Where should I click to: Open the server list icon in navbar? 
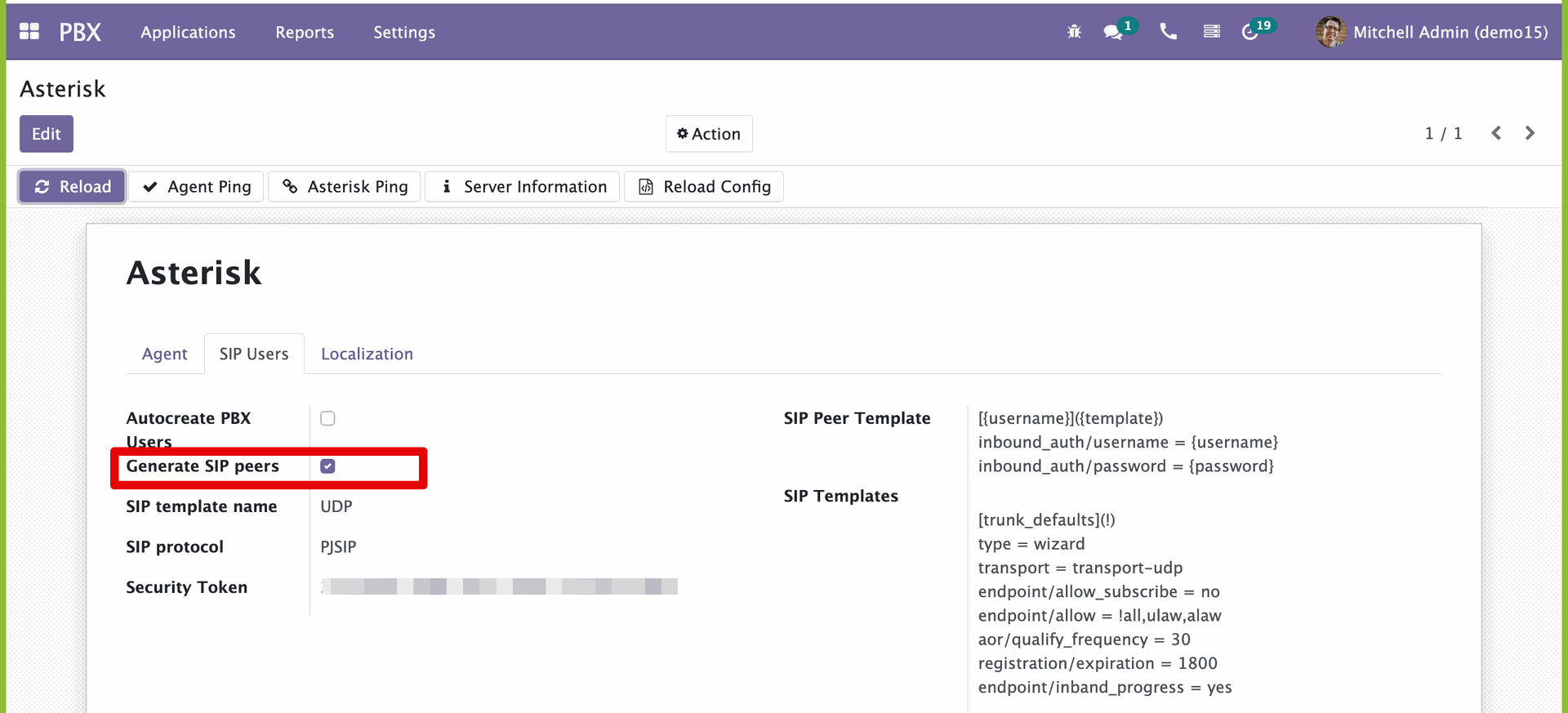[x=1211, y=32]
